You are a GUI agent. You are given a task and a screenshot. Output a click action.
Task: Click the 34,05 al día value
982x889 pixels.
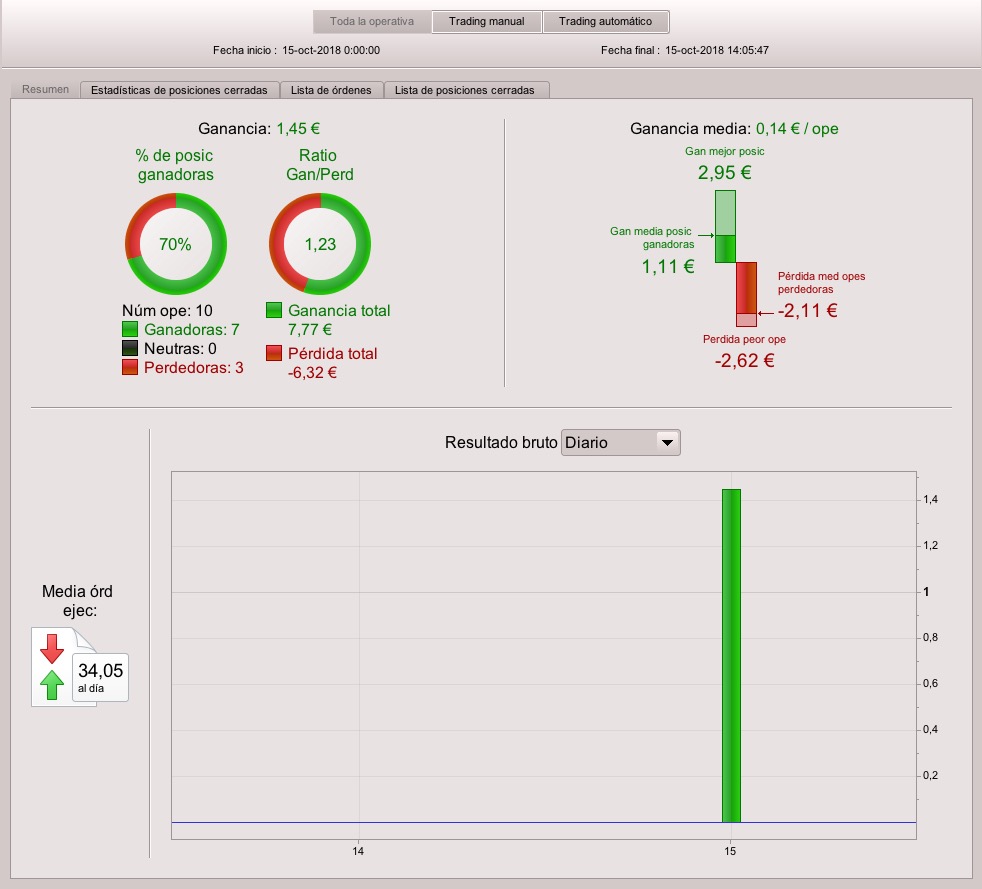tap(100, 677)
